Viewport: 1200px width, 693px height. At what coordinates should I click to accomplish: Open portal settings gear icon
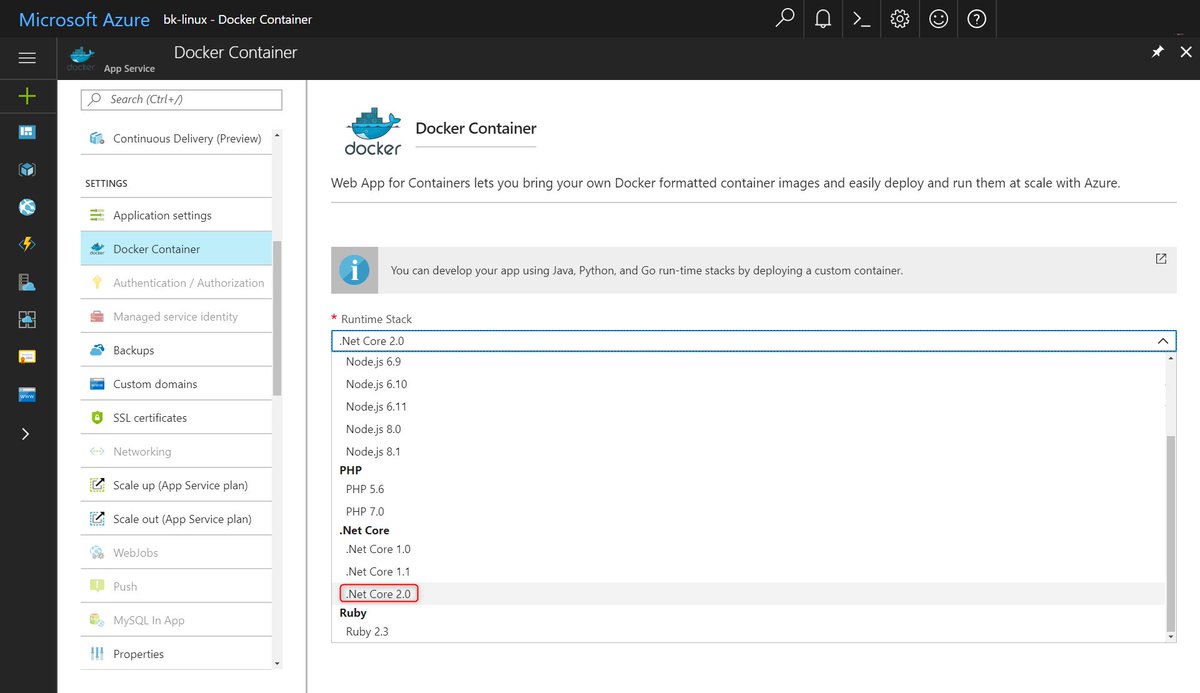[900, 18]
